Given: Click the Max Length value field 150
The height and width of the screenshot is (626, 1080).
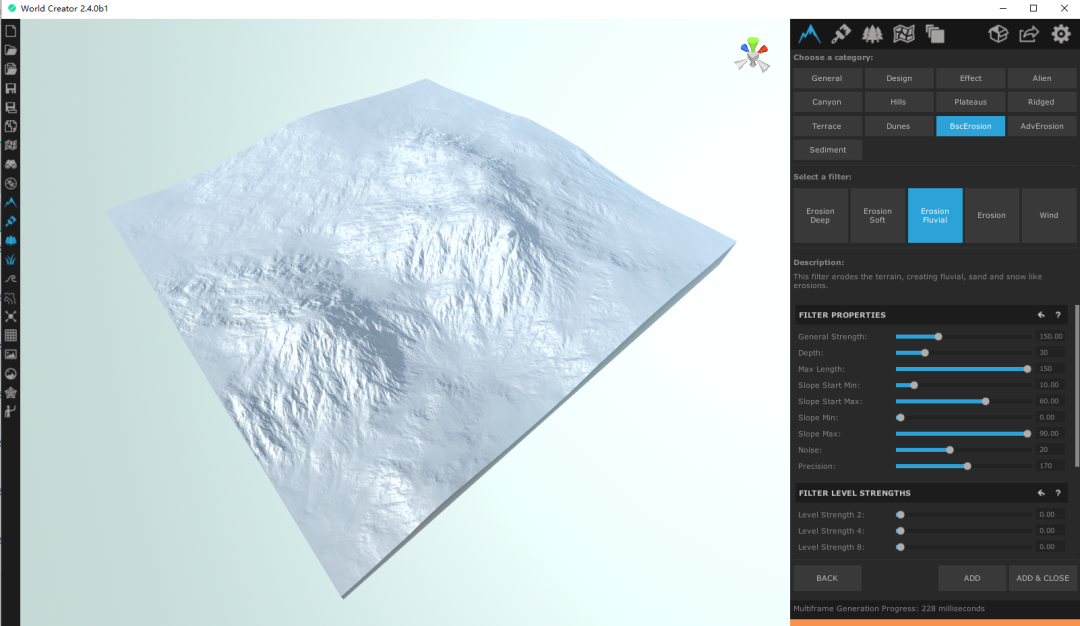Looking at the screenshot, I should point(1051,368).
